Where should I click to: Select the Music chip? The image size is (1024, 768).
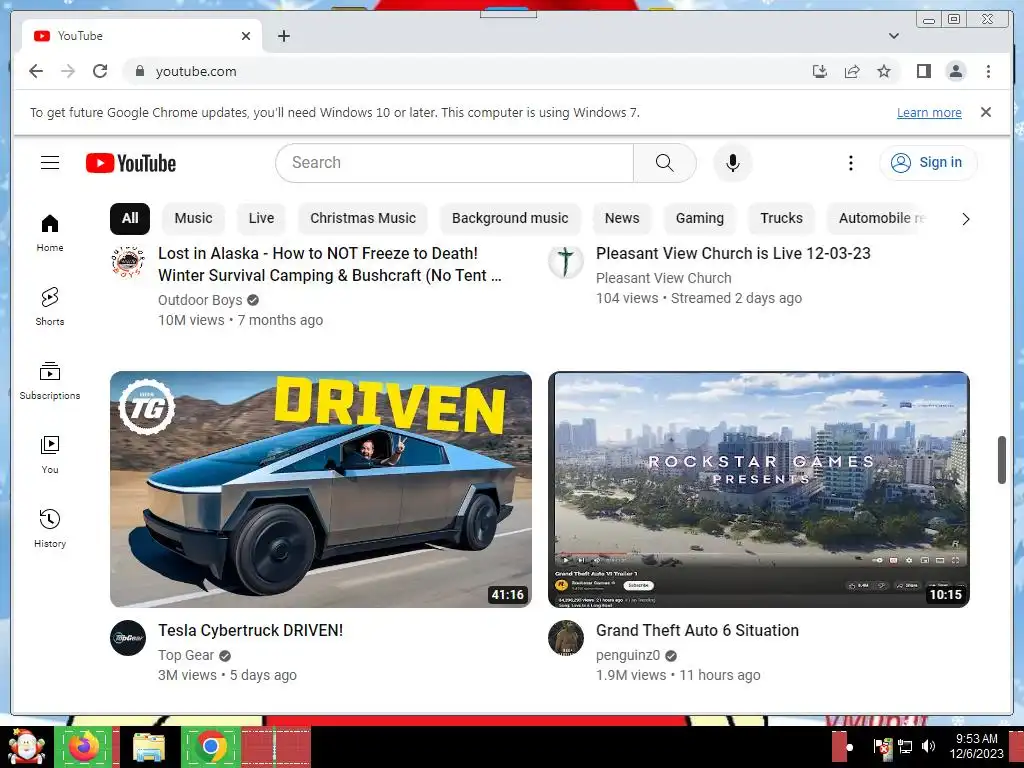tap(193, 218)
